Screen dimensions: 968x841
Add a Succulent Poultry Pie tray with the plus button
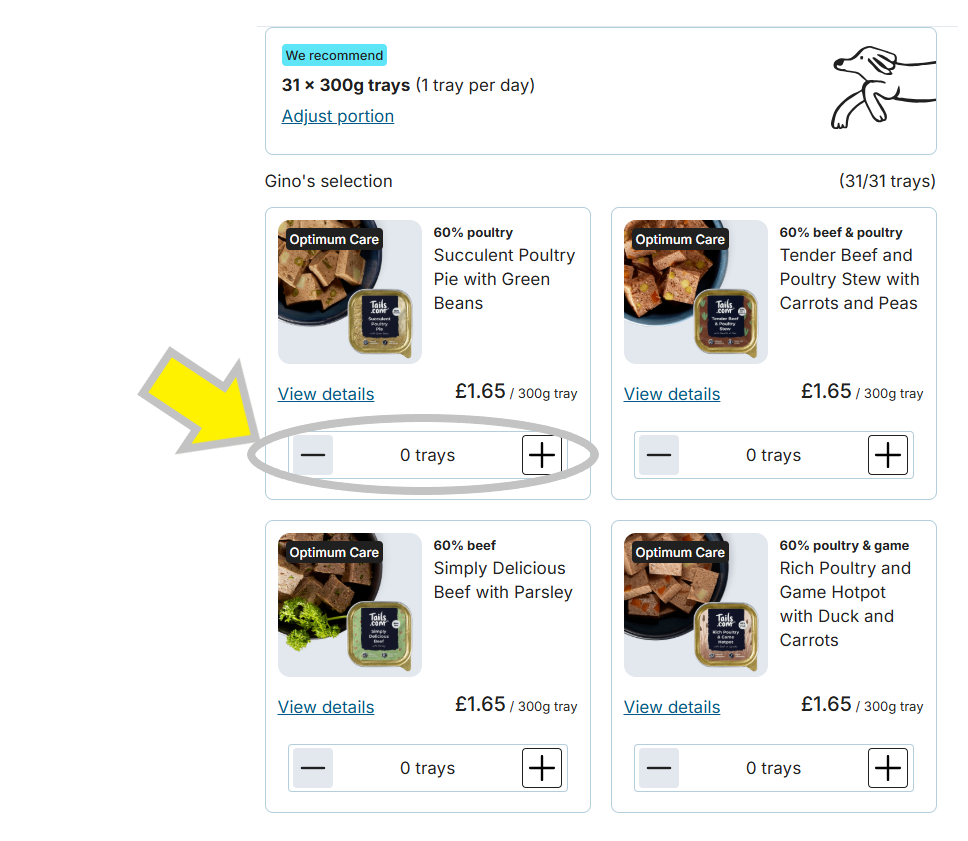click(541, 455)
